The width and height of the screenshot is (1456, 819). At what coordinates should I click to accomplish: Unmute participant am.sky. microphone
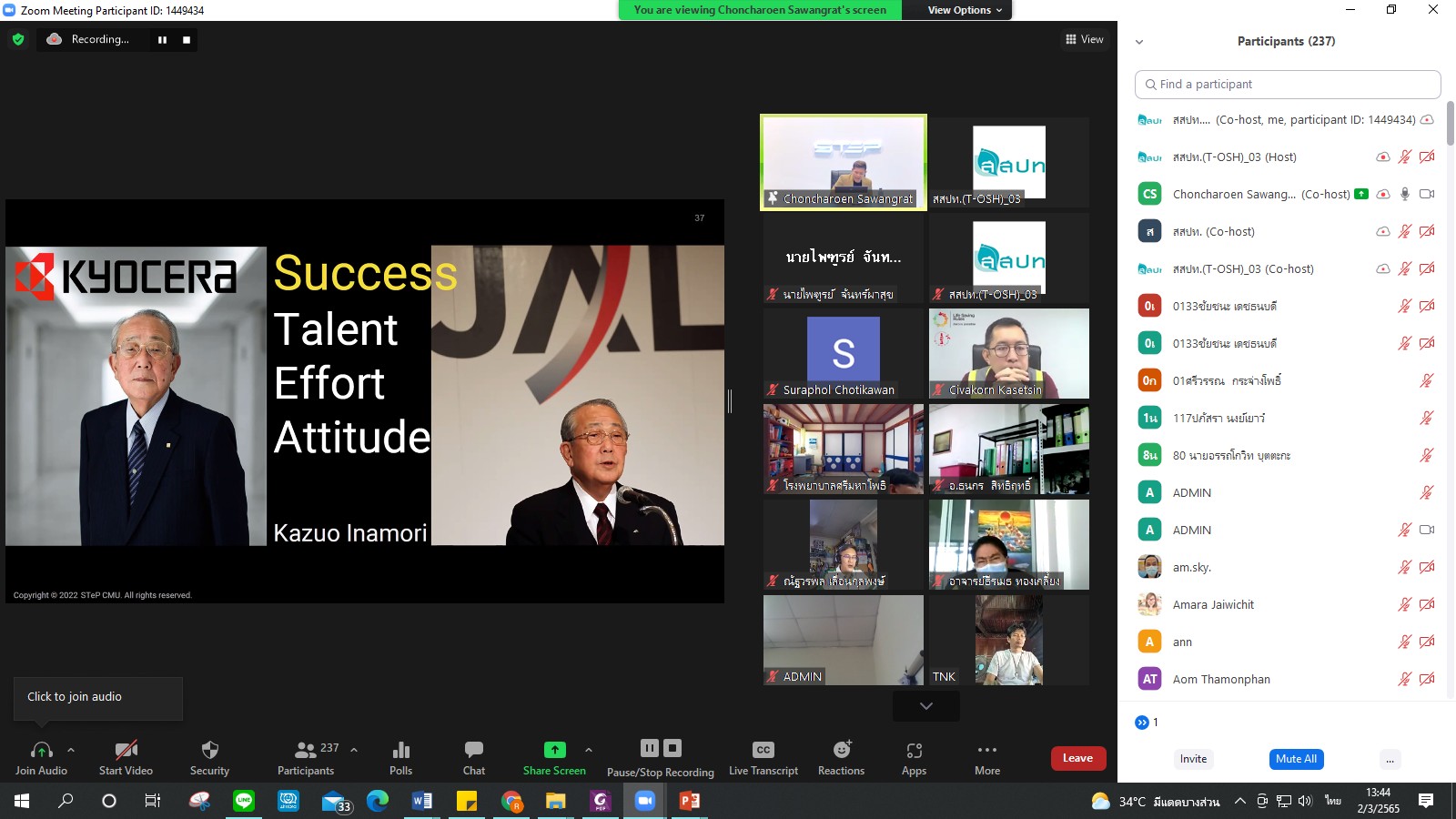(x=1405, y=567)
